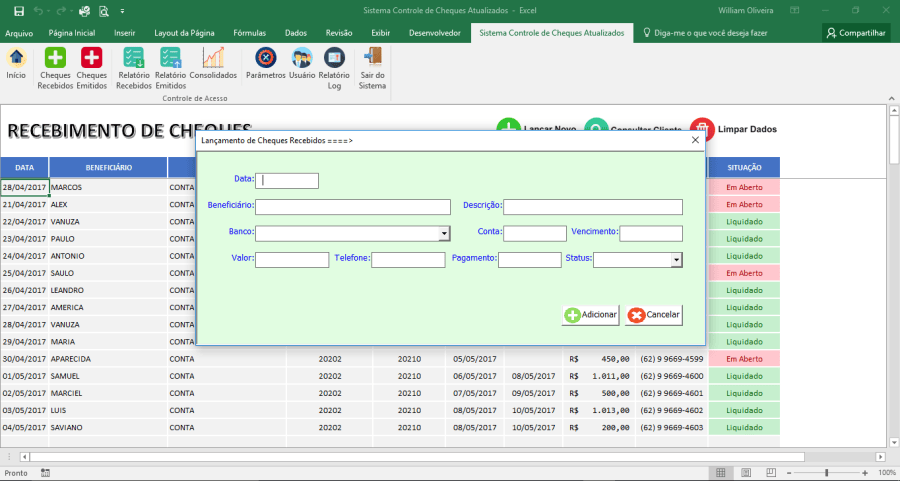Click the horizontal scrollbar right arrow
Viewport: 900px width, 481px height.
pos(880,457)
